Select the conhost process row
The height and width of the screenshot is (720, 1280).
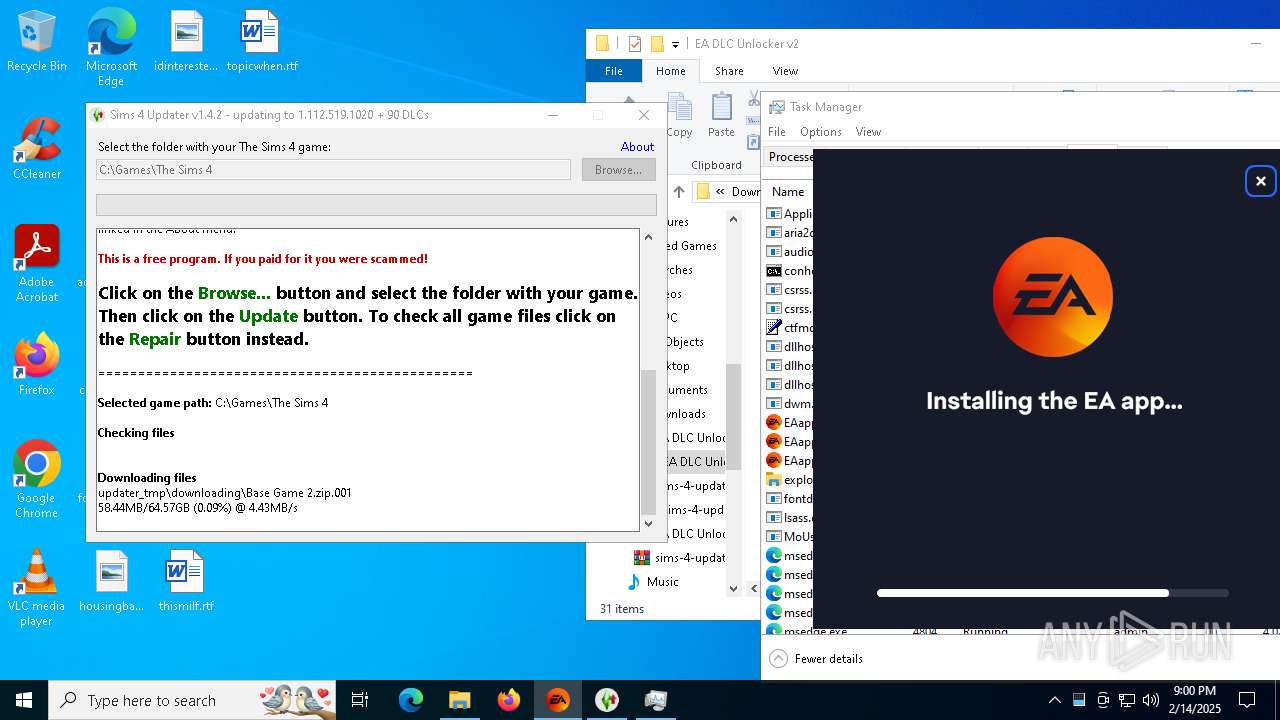coord(790,271)
